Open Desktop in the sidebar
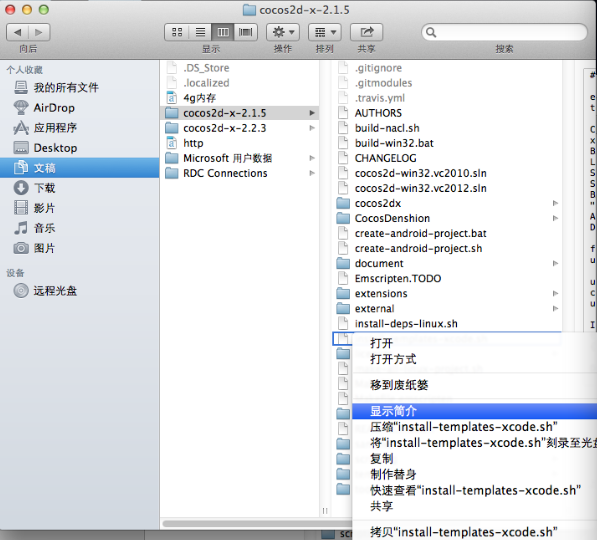This screenshot has width=597, height=540. [80, 148]
